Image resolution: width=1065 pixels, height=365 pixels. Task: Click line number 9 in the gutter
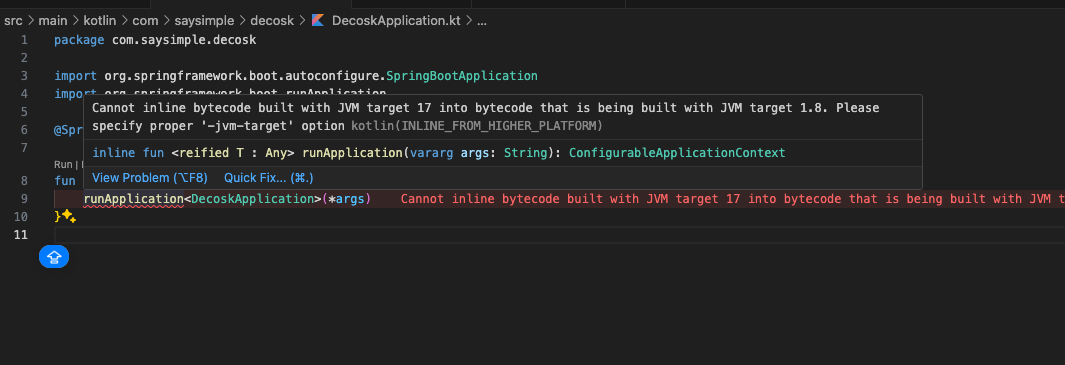click(24, 199)
